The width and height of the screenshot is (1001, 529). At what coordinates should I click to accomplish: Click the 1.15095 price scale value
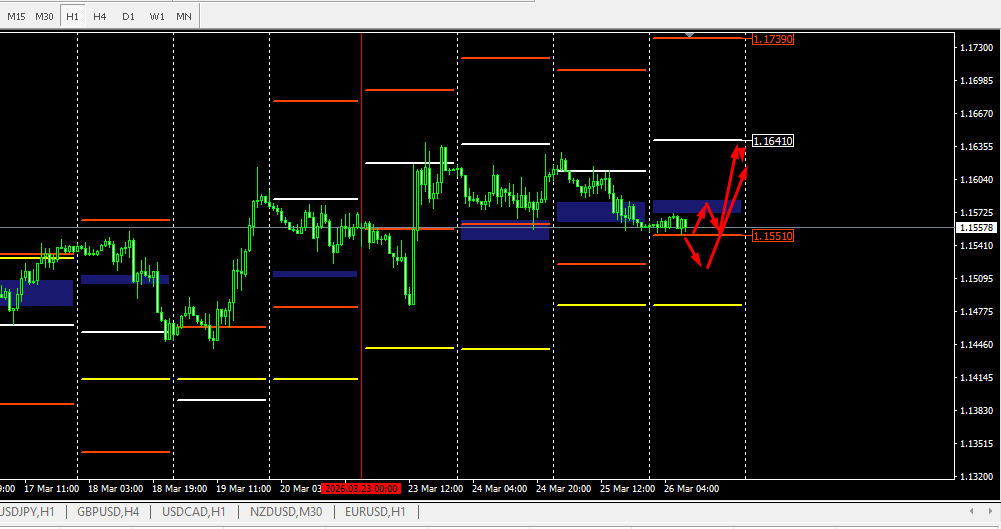[x=977, y=279]
